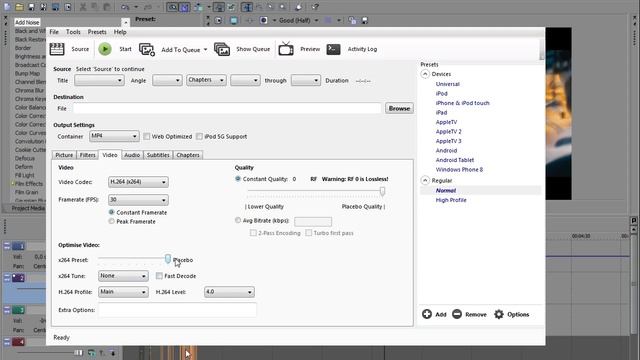The width and height of the screenshot is (640, 360).
Task: Tick the Turbo first pass checkbox
Action: (309, 233)
